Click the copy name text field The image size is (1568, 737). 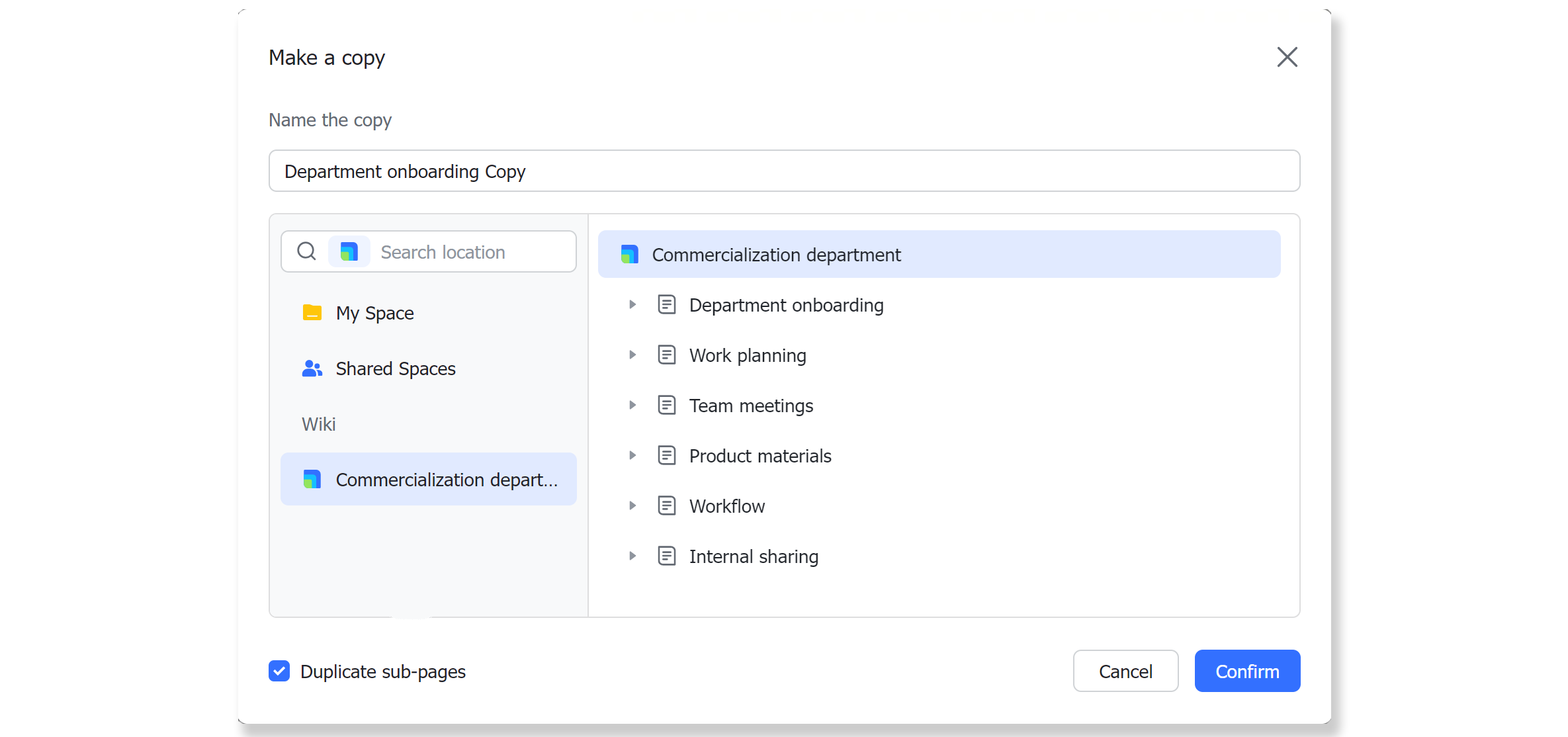784,171
